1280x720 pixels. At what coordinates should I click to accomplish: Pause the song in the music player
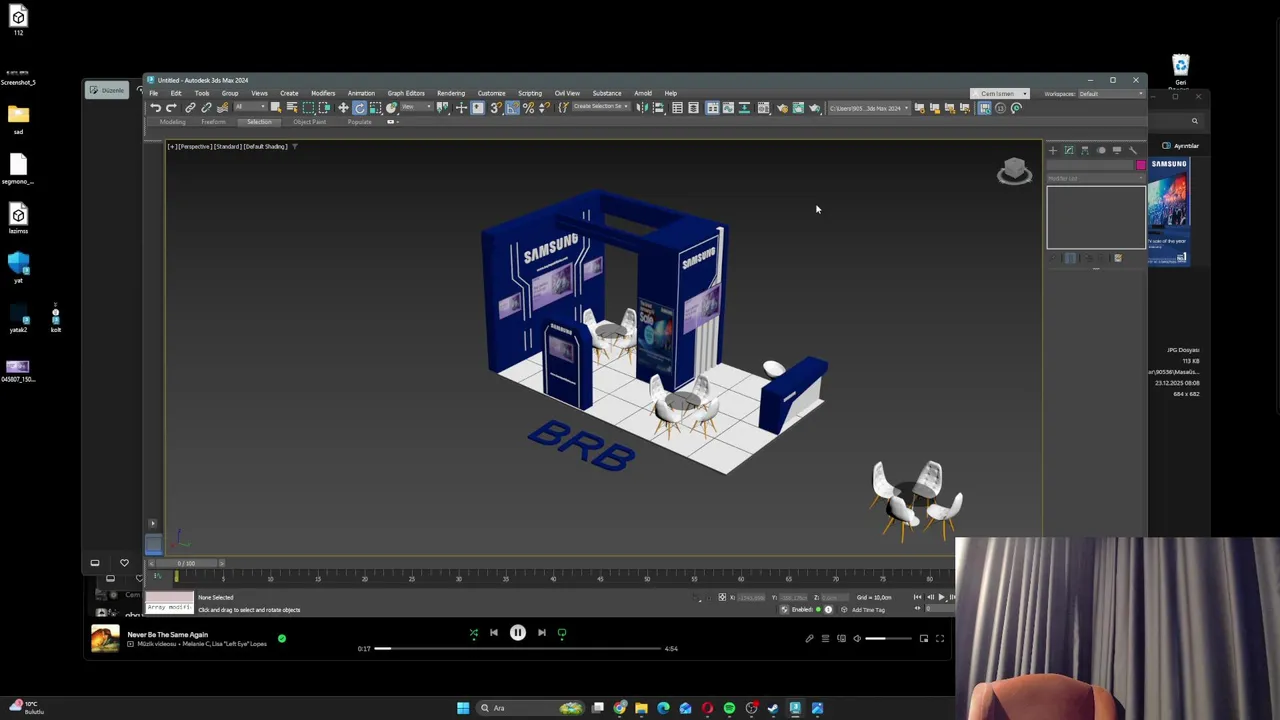518,633
